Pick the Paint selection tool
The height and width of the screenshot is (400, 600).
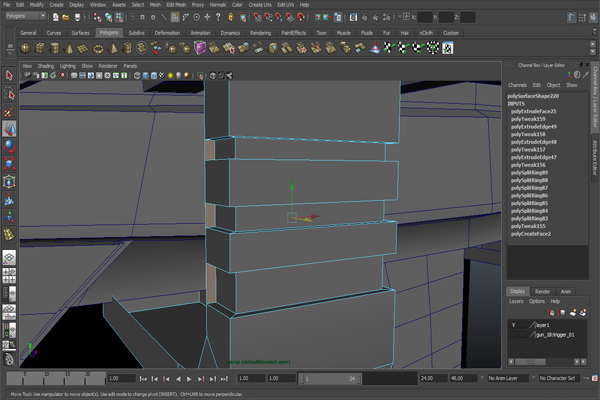pyautogui.click(x=9, y=111)
